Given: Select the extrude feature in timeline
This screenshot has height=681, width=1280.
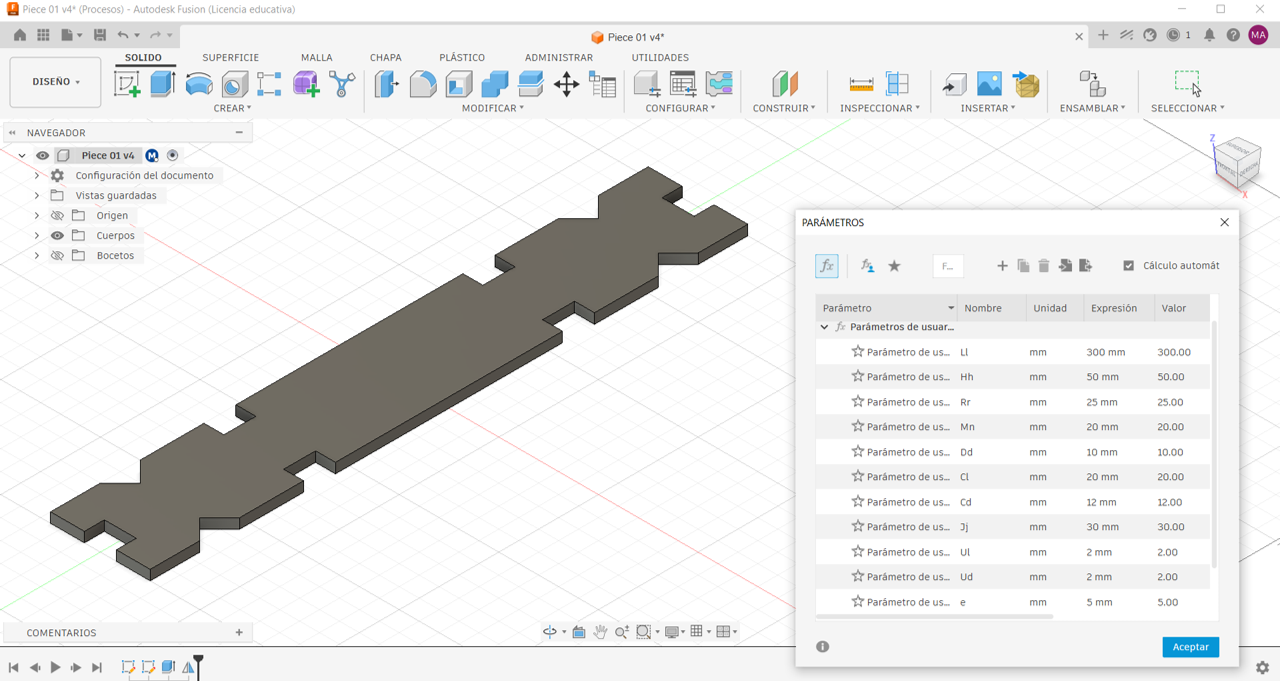Looking at the screenshot, I should [x=168, y=667].
